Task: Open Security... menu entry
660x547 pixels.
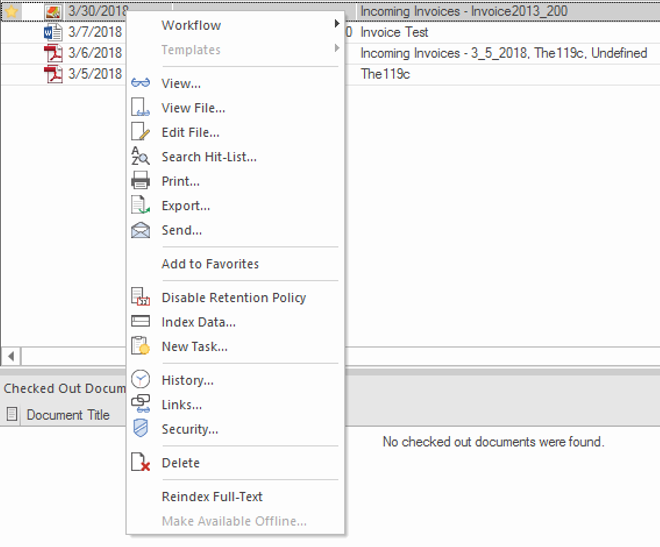Action: pos(235,428)
